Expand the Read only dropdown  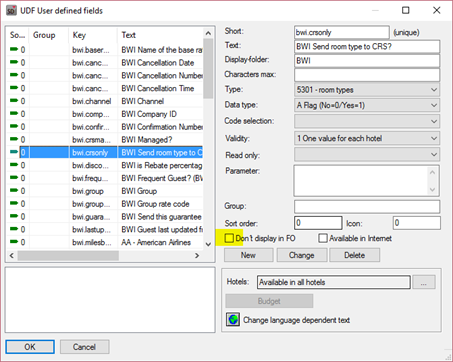[367, 154]
